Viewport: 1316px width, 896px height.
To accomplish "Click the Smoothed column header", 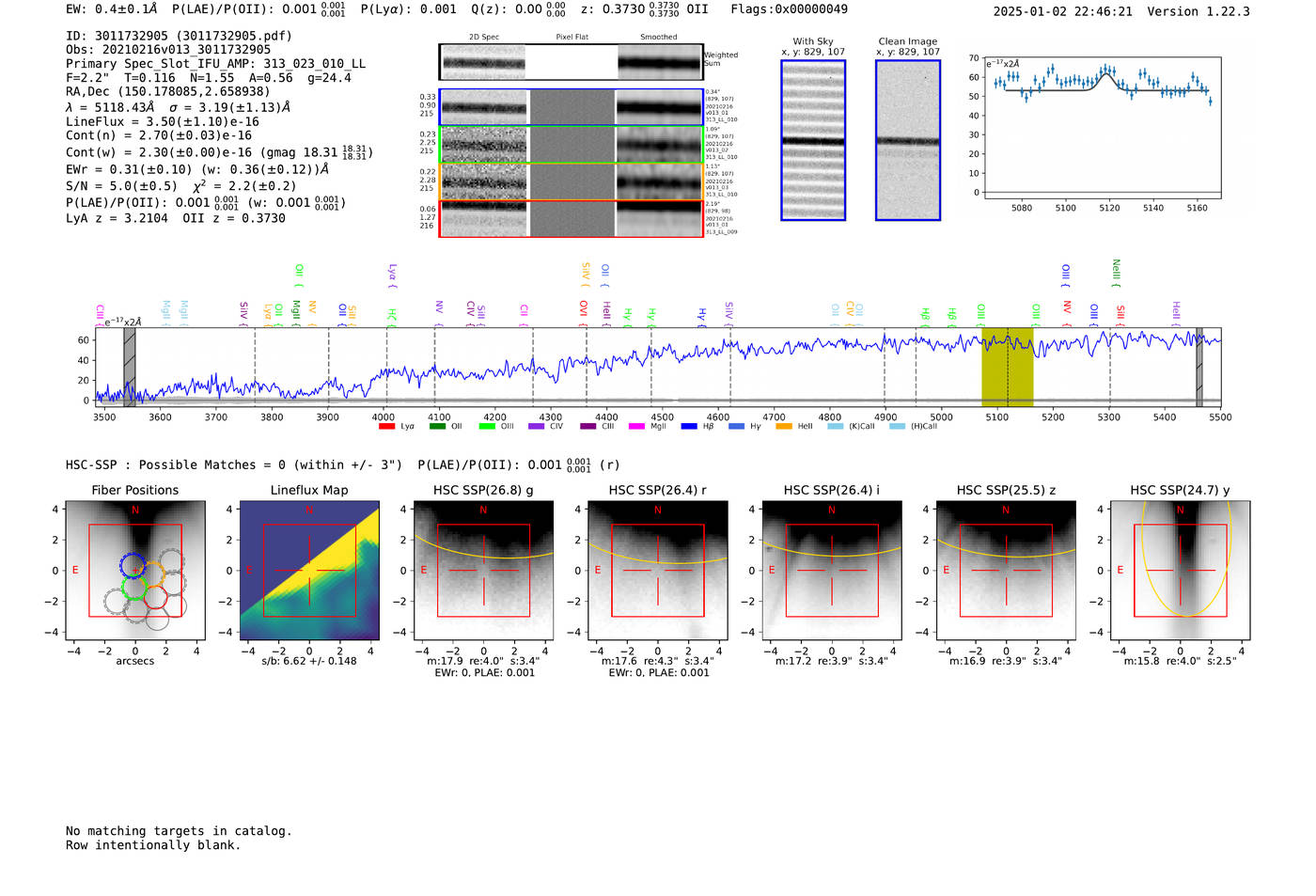I will tap(658, 38).
